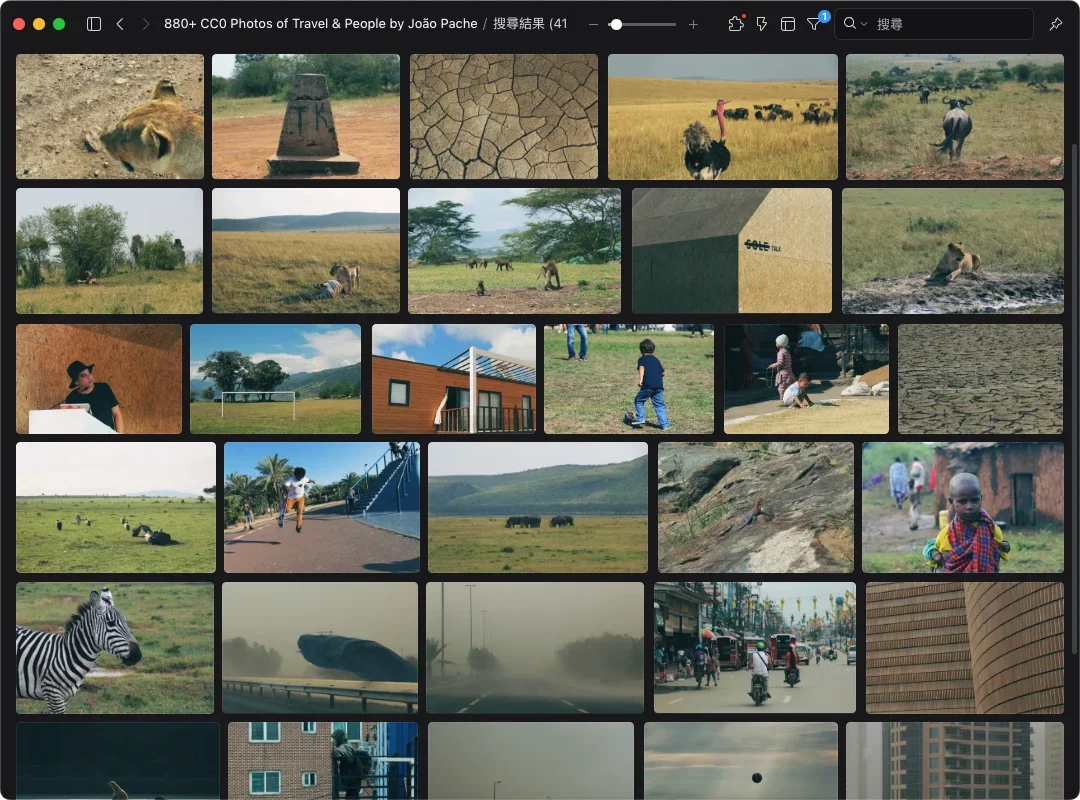The image size is (1080, 800).
Task: Decrease thumbnail size with minus icon
Action: point(593,24)
